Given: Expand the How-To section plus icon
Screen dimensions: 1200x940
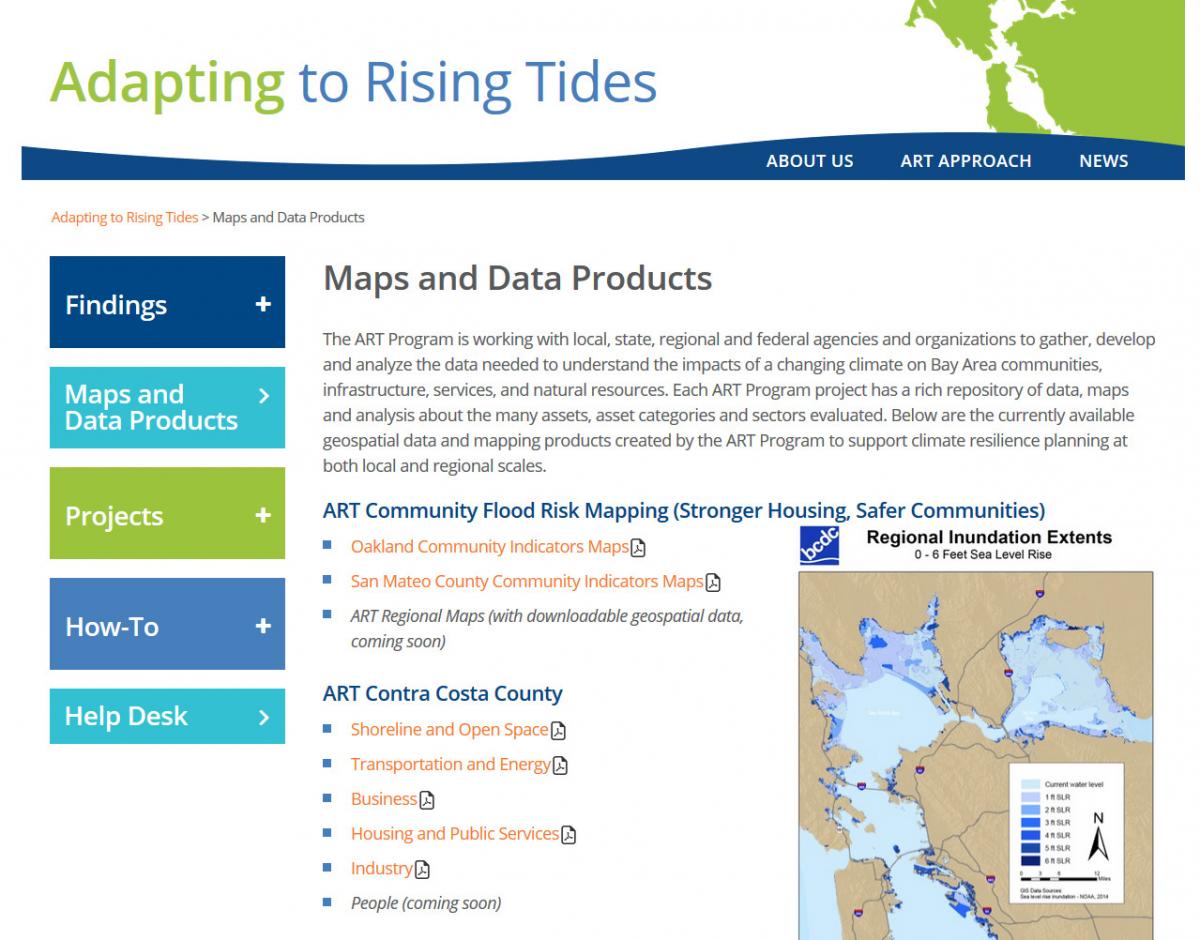Looking at the screenshot, I should (x=263, y=626).
